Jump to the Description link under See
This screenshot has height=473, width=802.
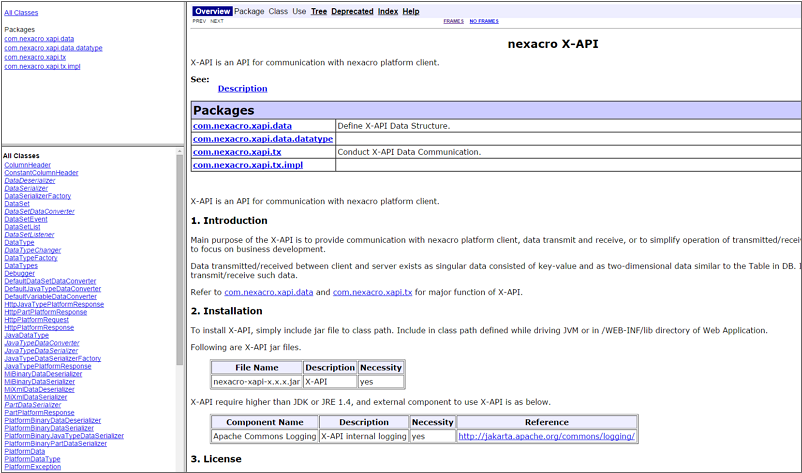(x=242, y=88)
